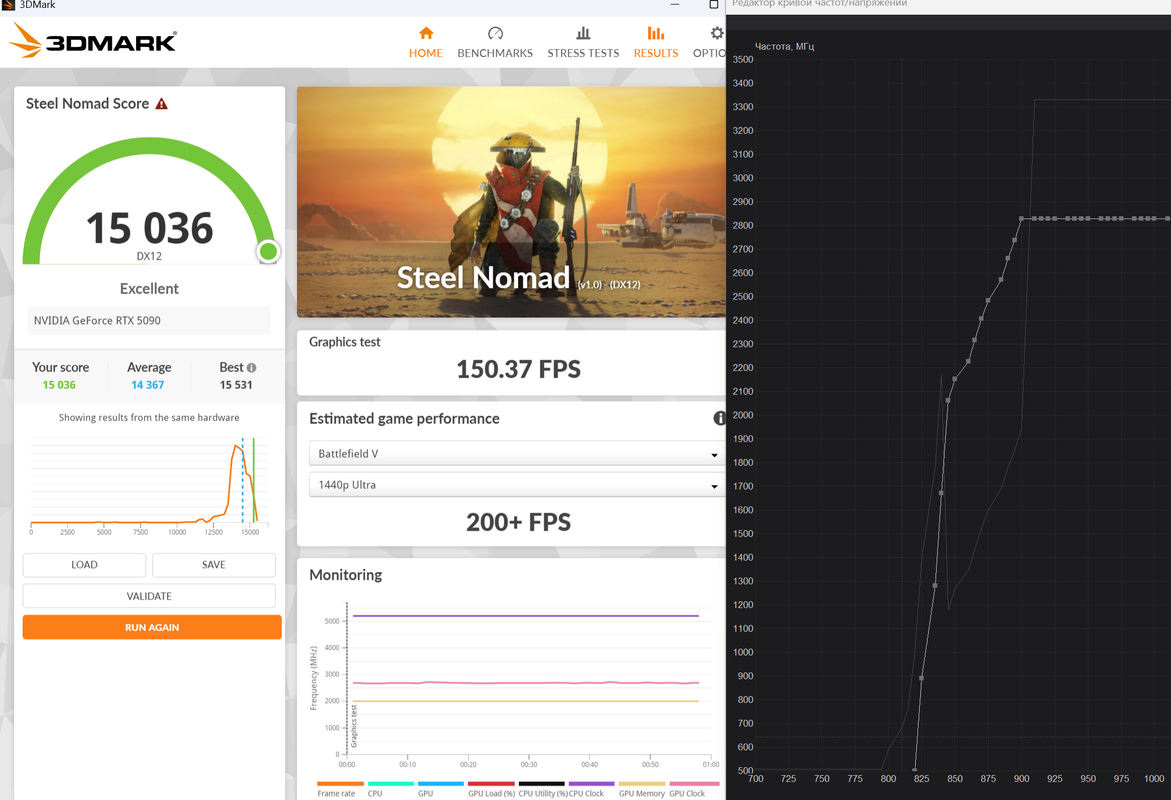The height and width of the screenshot is (800, 1171).
Task: Toggle the GPU Load (%) legend entry
Action: click(491, 789)
